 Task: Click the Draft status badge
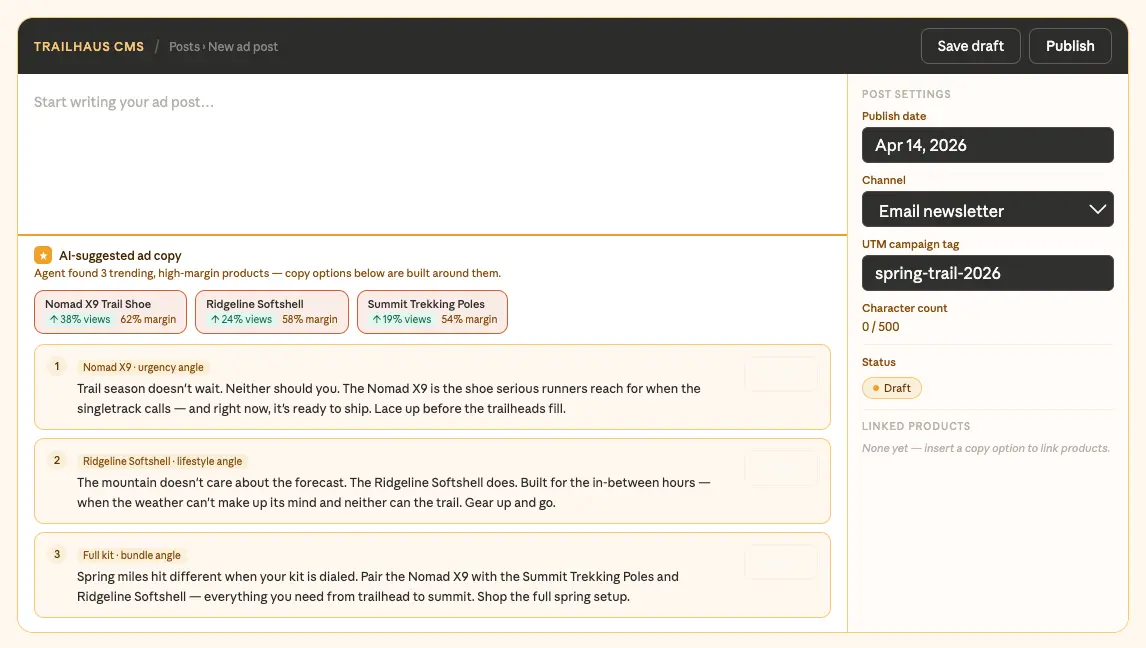[892, 388]
